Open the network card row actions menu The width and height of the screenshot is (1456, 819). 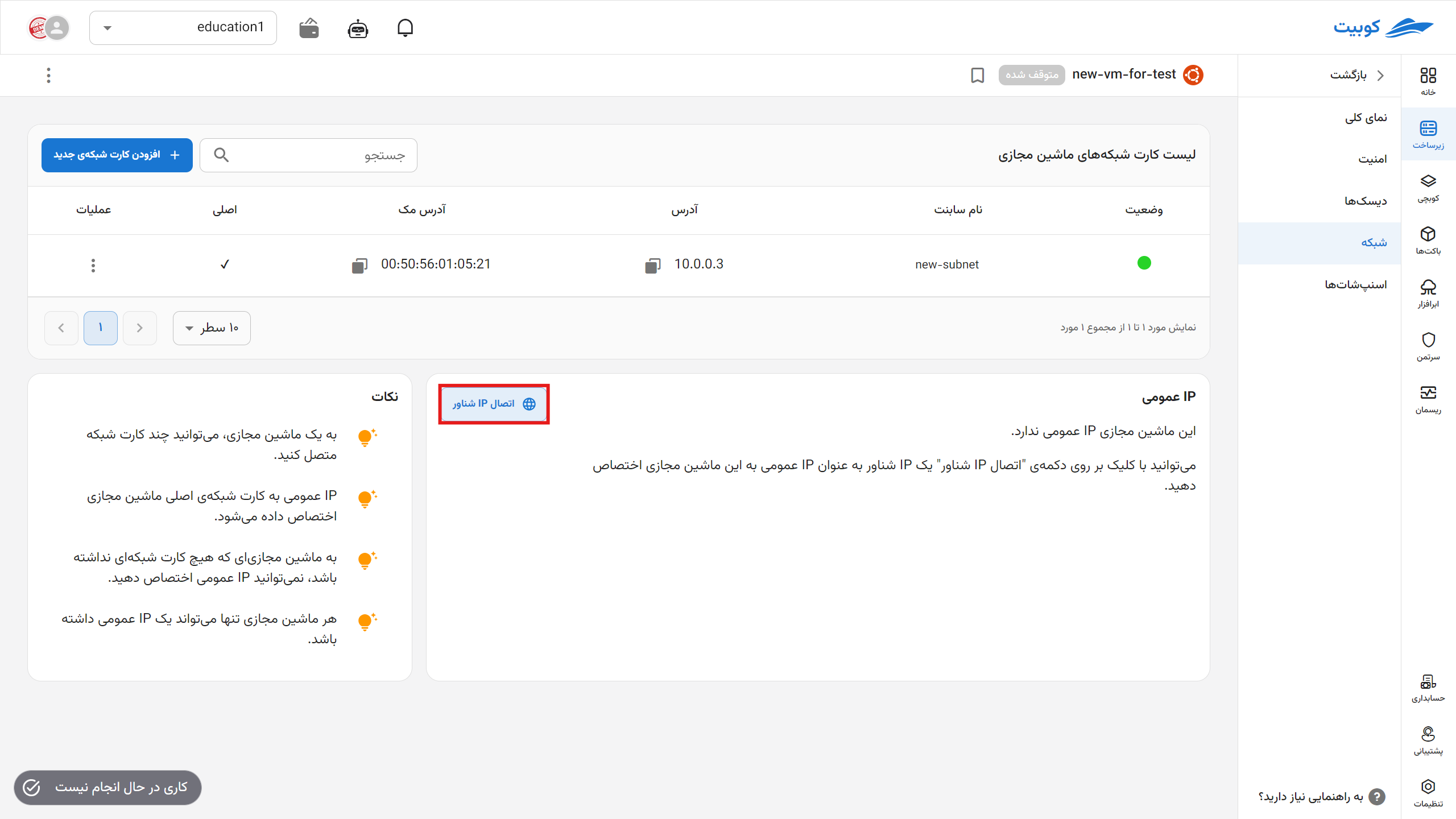coord(93,265)
